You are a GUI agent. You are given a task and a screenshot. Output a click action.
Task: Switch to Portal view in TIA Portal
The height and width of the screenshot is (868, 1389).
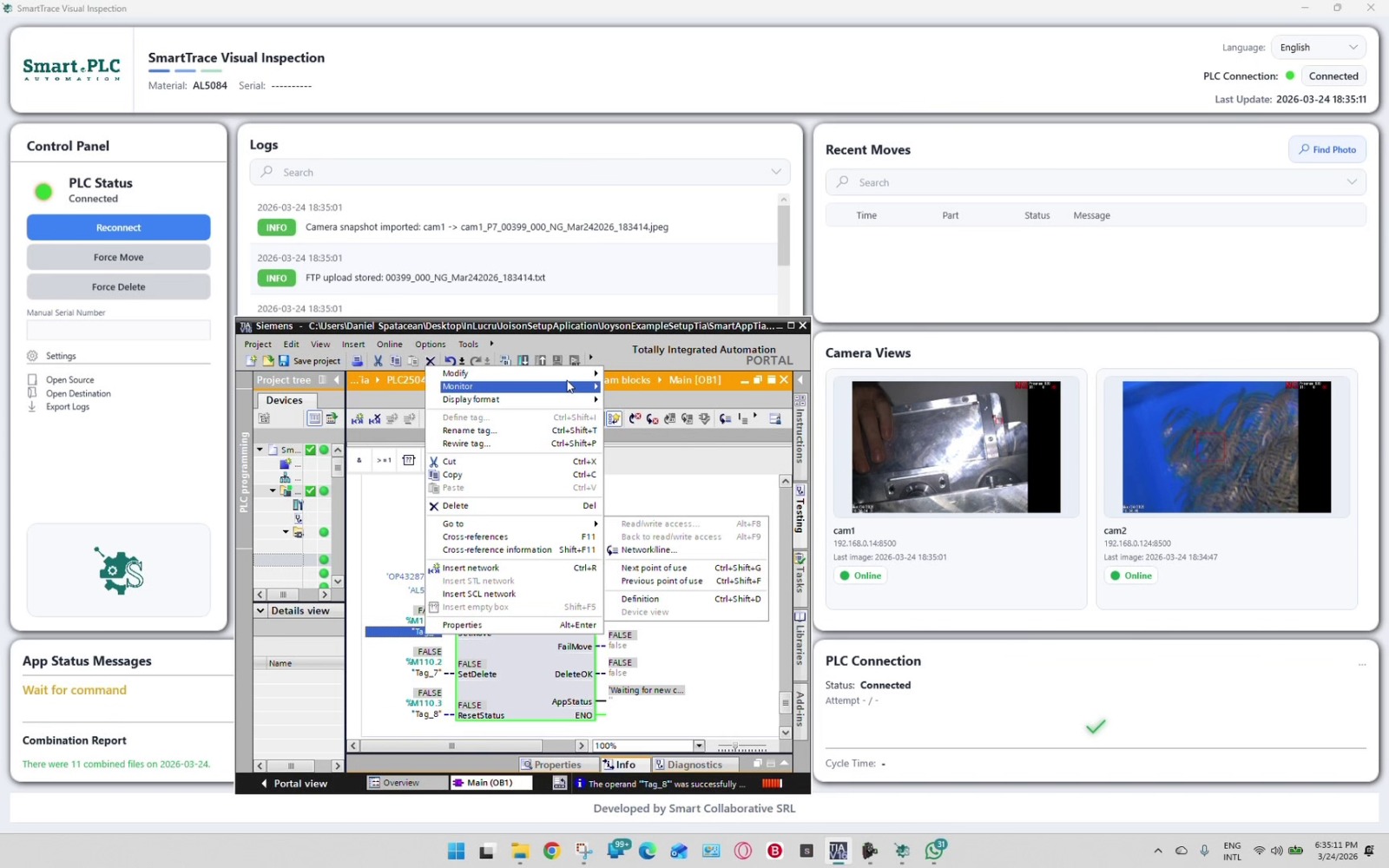pyautogui.click(x=293, y=783)
